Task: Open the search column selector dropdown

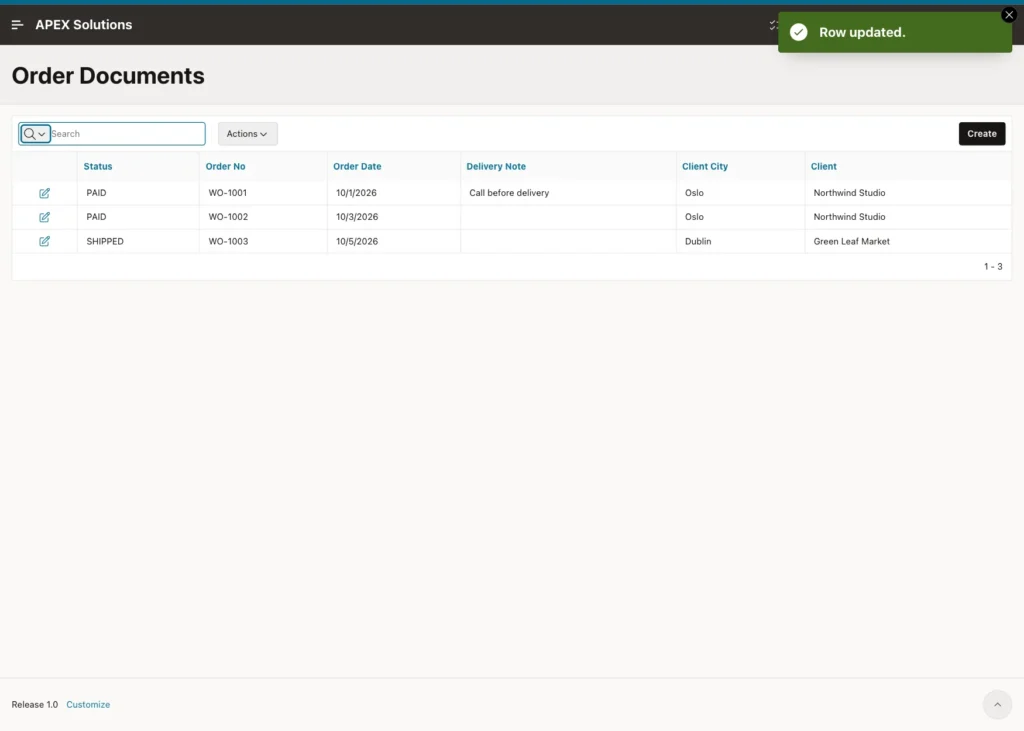Action: pyautogui.click(x=35, y=134)
